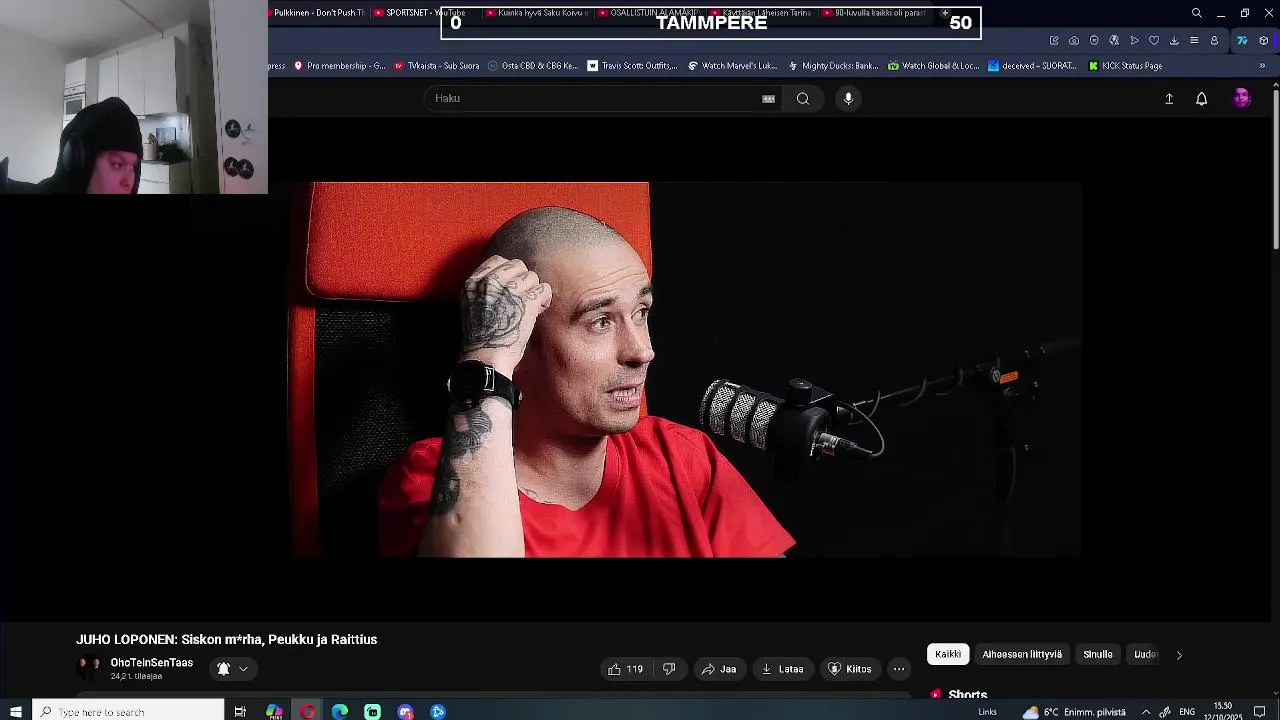Click the YouTube search magnifier button
Image resolution: width=1280 pixels, height=720 pixels.
click(802, 98)
